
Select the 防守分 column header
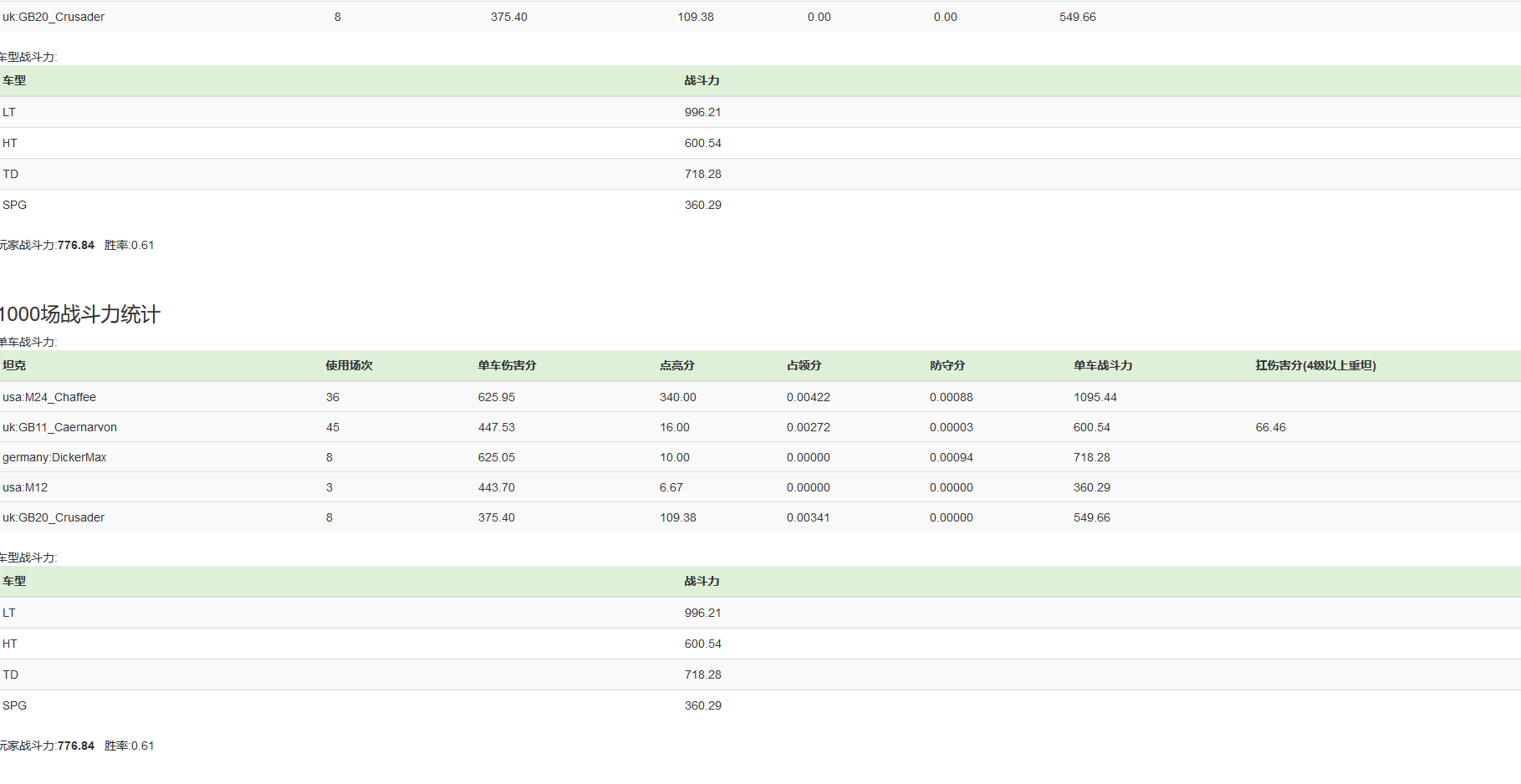tap(947, 365)
